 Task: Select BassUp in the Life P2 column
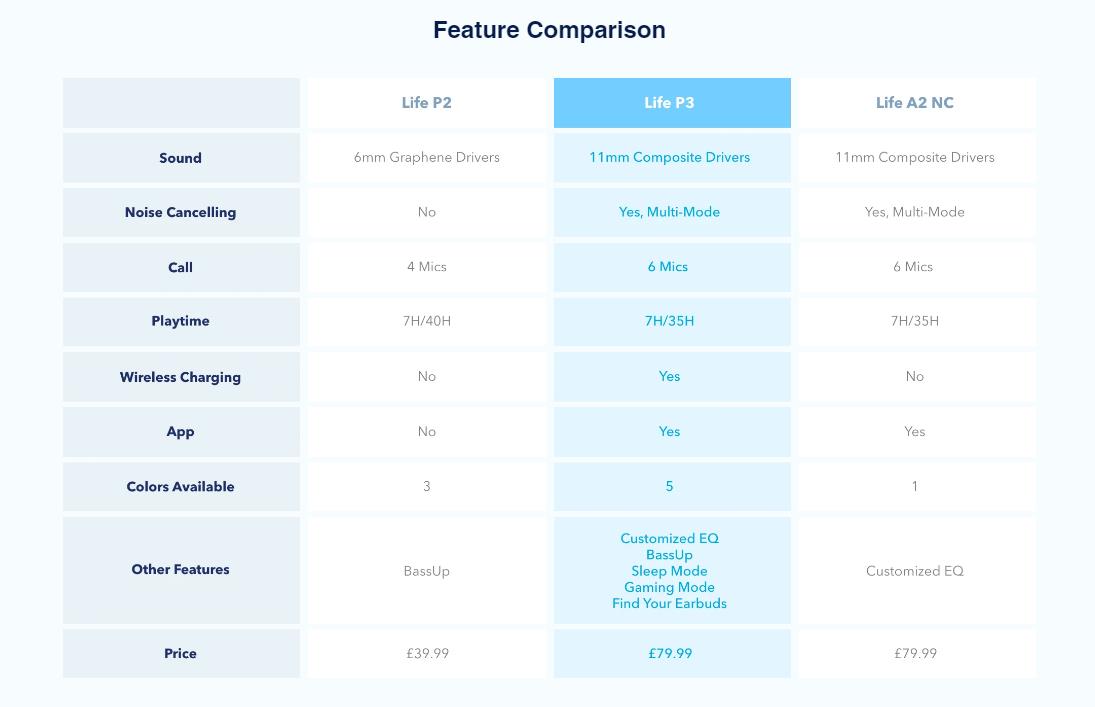pos(427,571)
